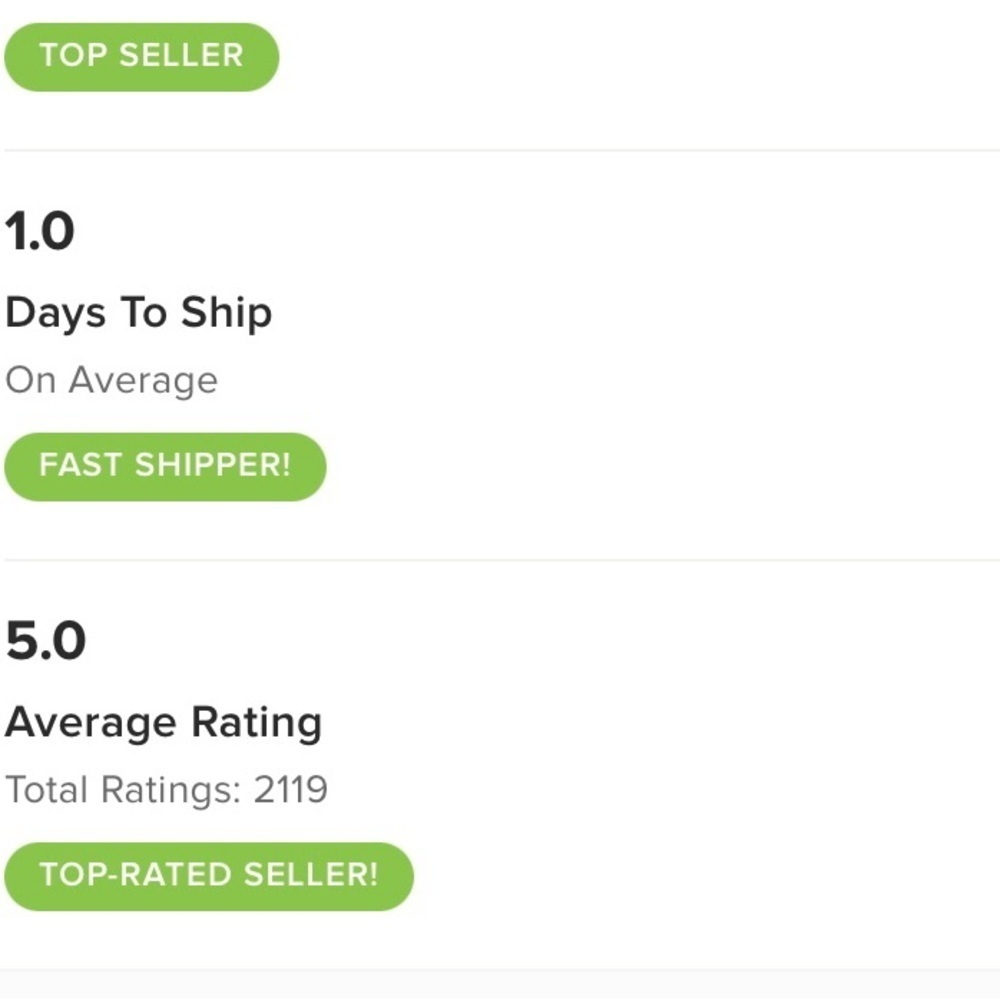The height and width of the screenshot is (1000, 1000).
Task: Click the divider line below TOP SELLER badge
Action: pyautogui.click(x=500, y=151)
